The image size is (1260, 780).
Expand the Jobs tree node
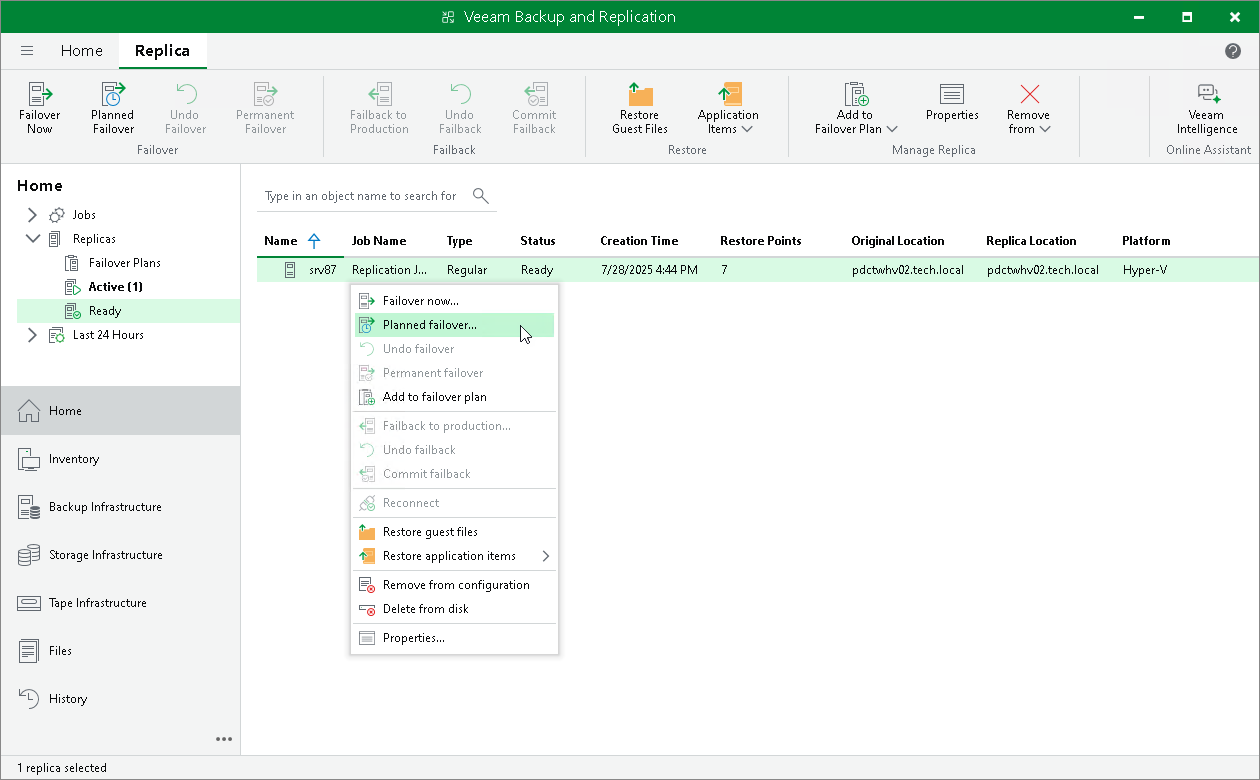coord(32,215)
